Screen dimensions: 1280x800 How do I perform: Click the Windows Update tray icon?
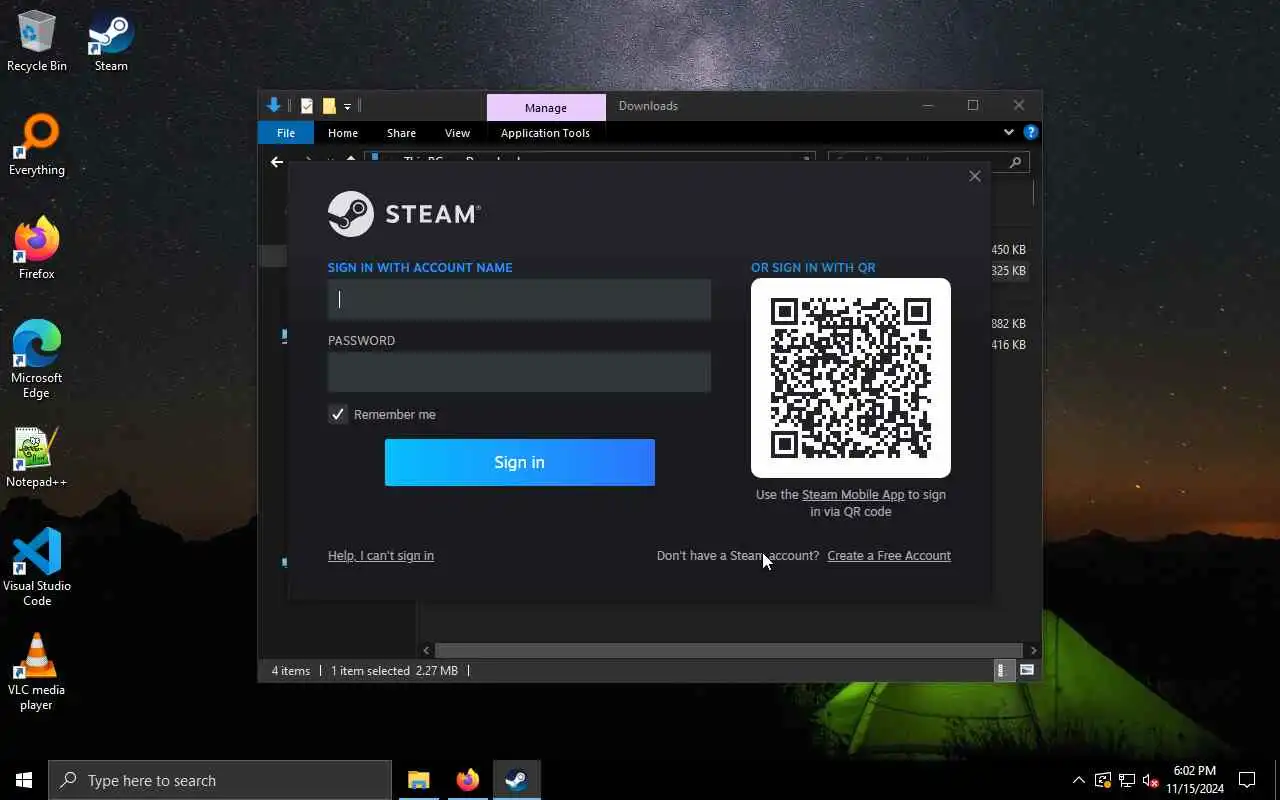point(1103,780)
